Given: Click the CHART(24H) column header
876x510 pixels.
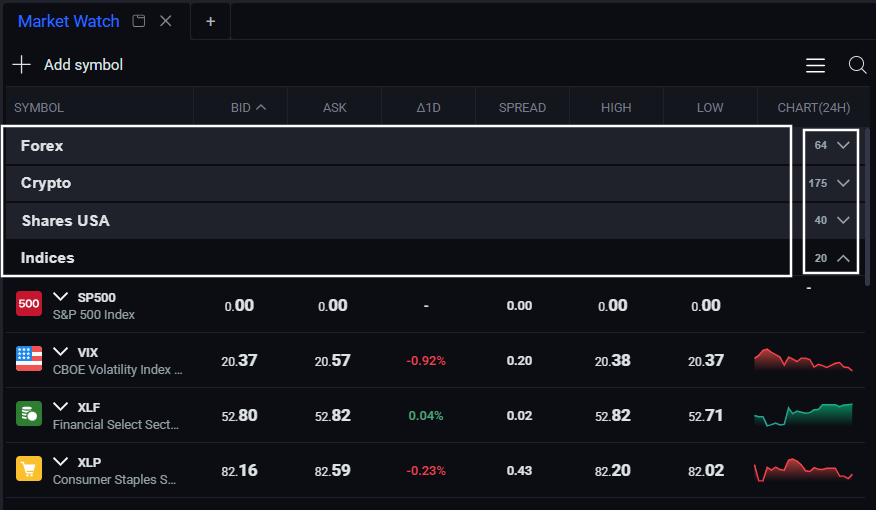Looking at the screenshot, I should pyautogui.click(x=814, y=108).
